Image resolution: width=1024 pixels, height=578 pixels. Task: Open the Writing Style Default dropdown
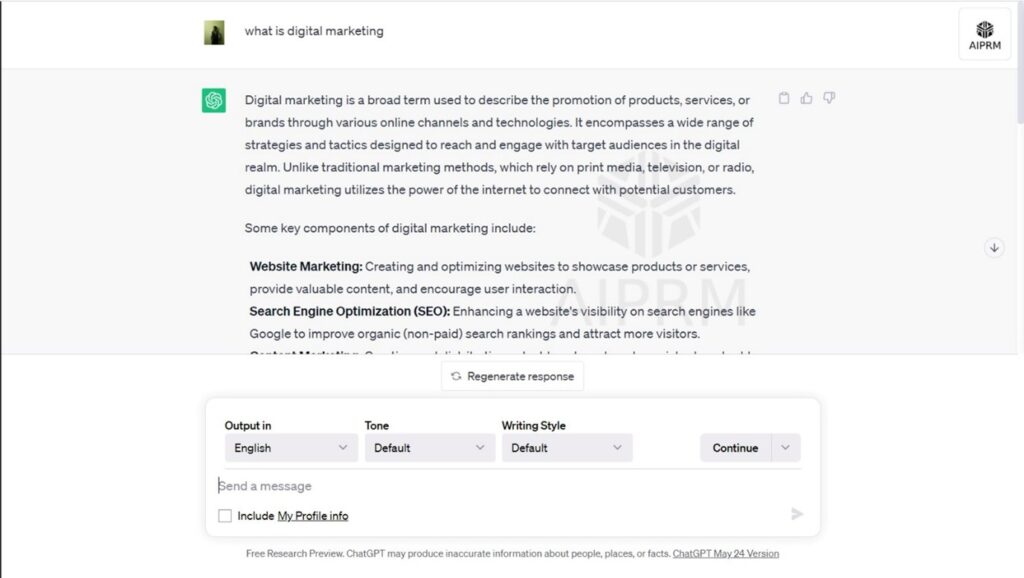pyautogui.click(x=567, y=448)
